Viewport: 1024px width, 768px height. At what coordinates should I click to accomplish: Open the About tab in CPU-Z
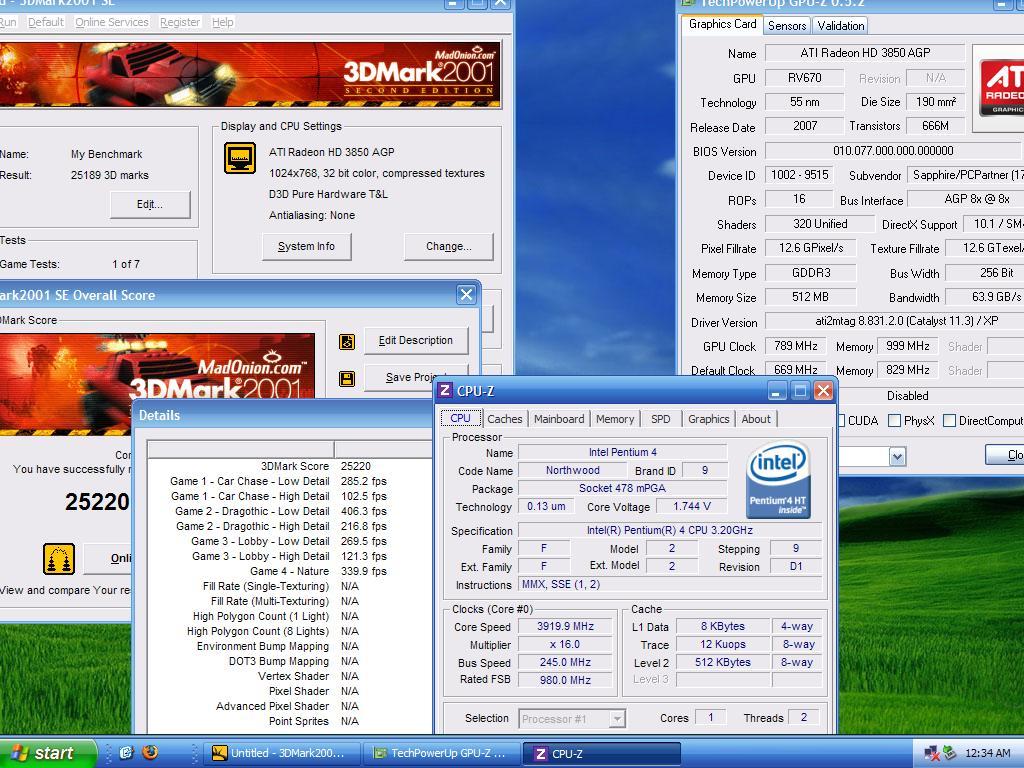(756, 419)
